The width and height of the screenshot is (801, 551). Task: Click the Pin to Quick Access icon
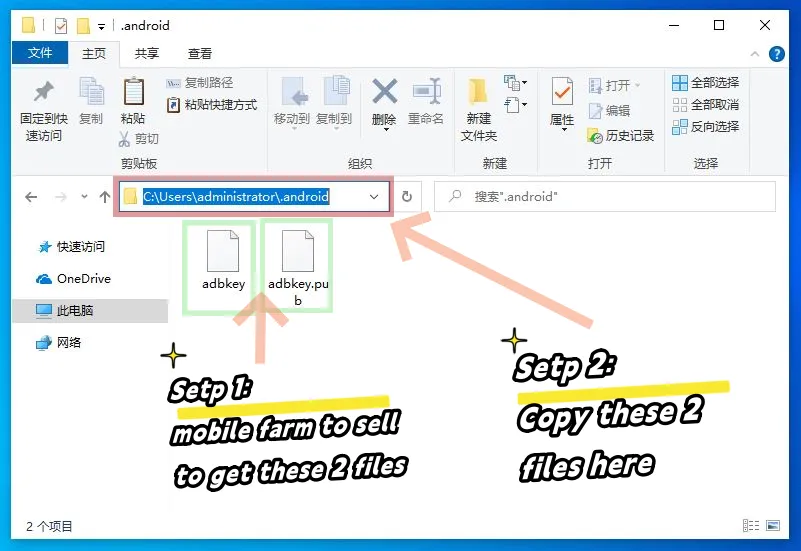coord(43,95)
